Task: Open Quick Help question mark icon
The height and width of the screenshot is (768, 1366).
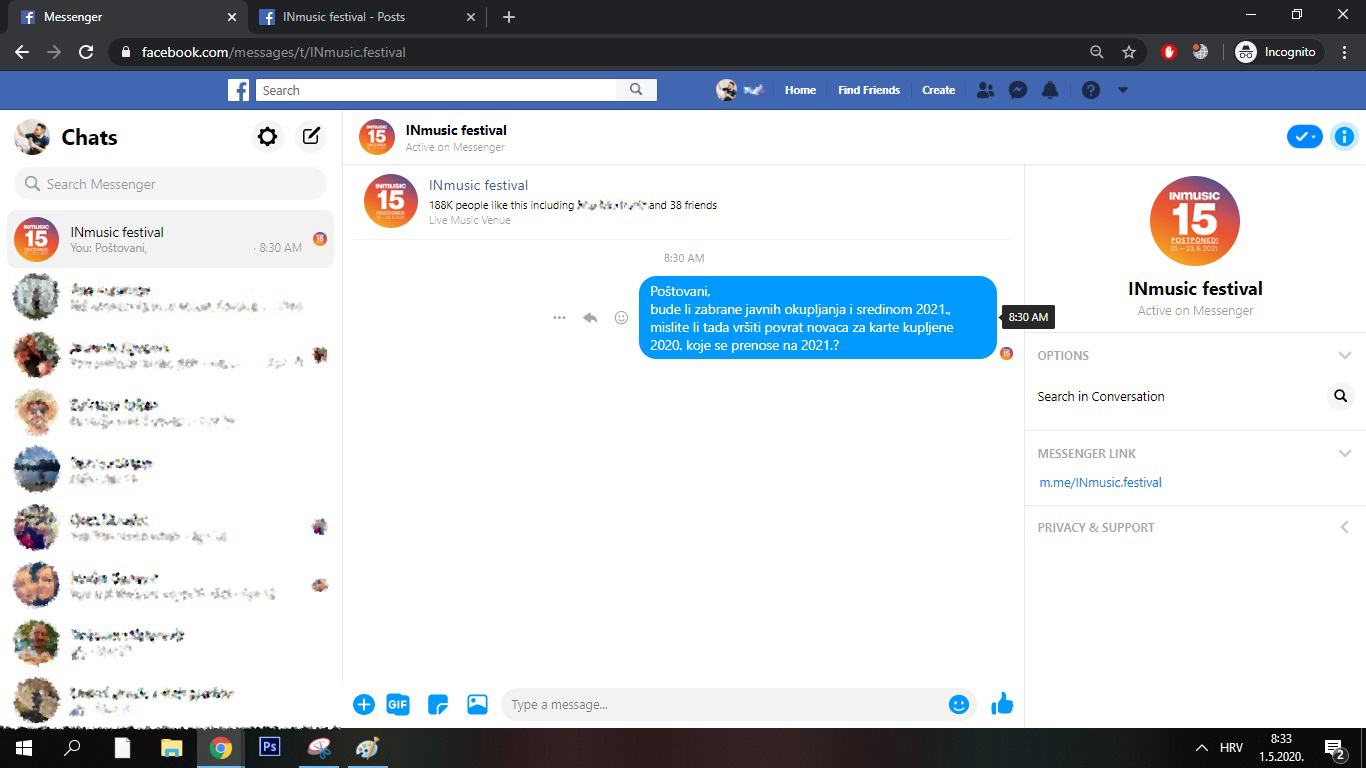Action: [x=1091, y=90]
